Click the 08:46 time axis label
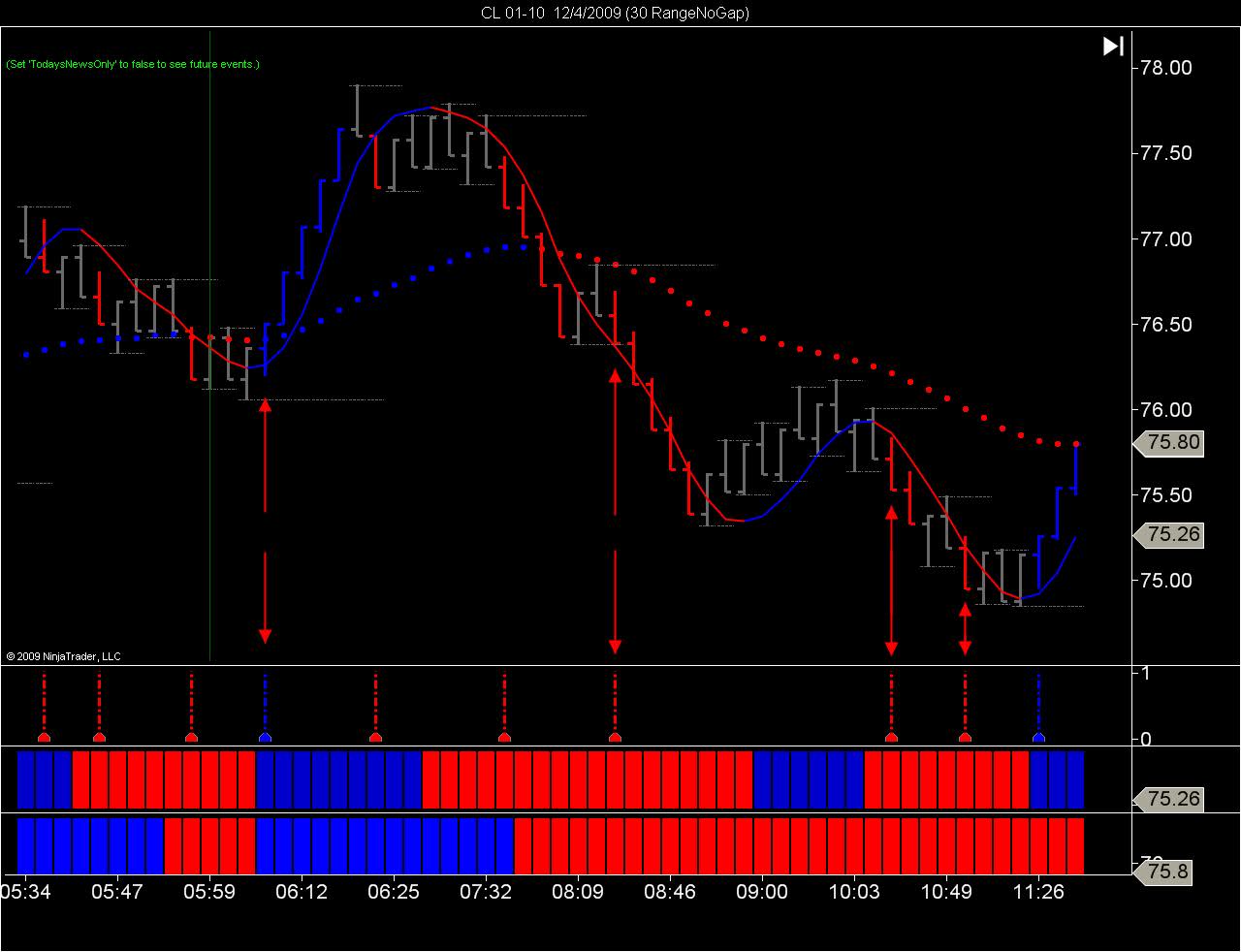This screenshot has width=1241, height=952. [x=670, y=891]
